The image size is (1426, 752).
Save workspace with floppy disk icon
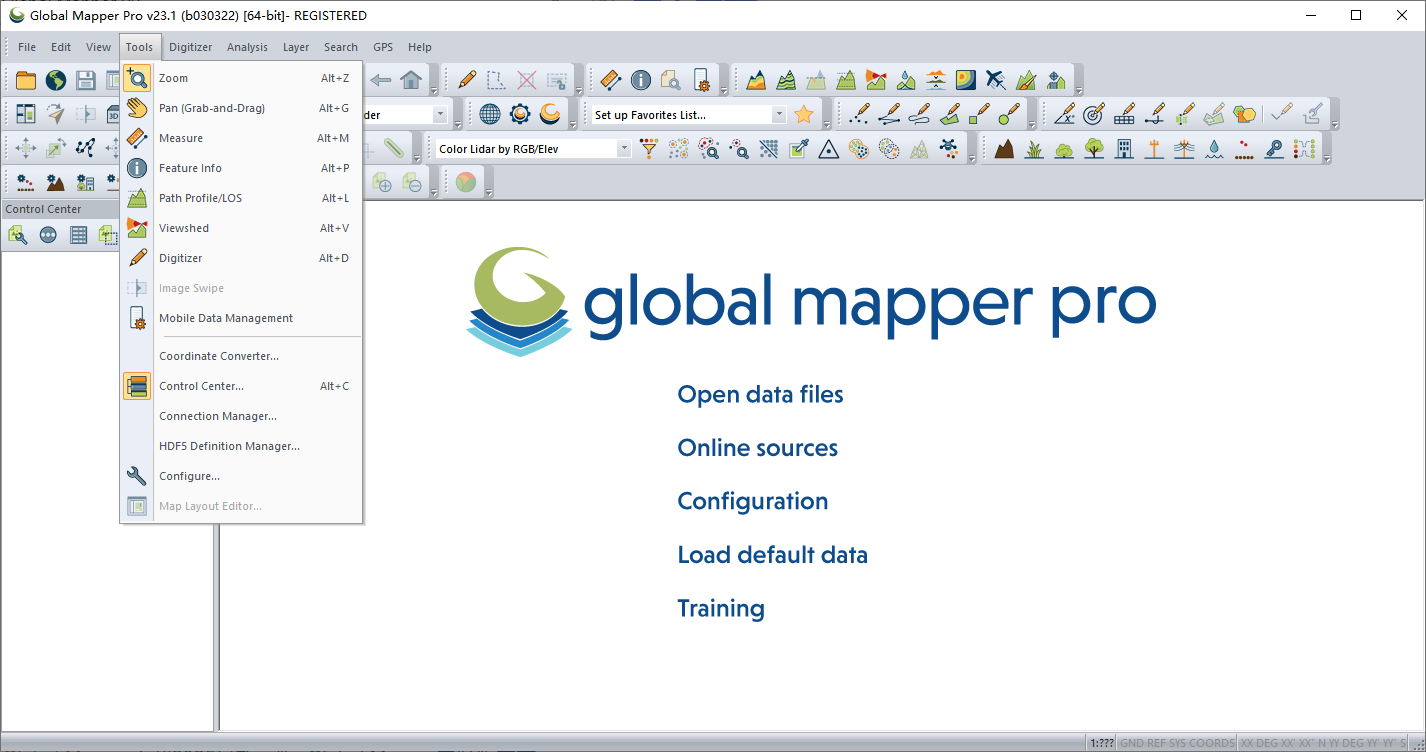pyautogui.click(x=86, y=80)
